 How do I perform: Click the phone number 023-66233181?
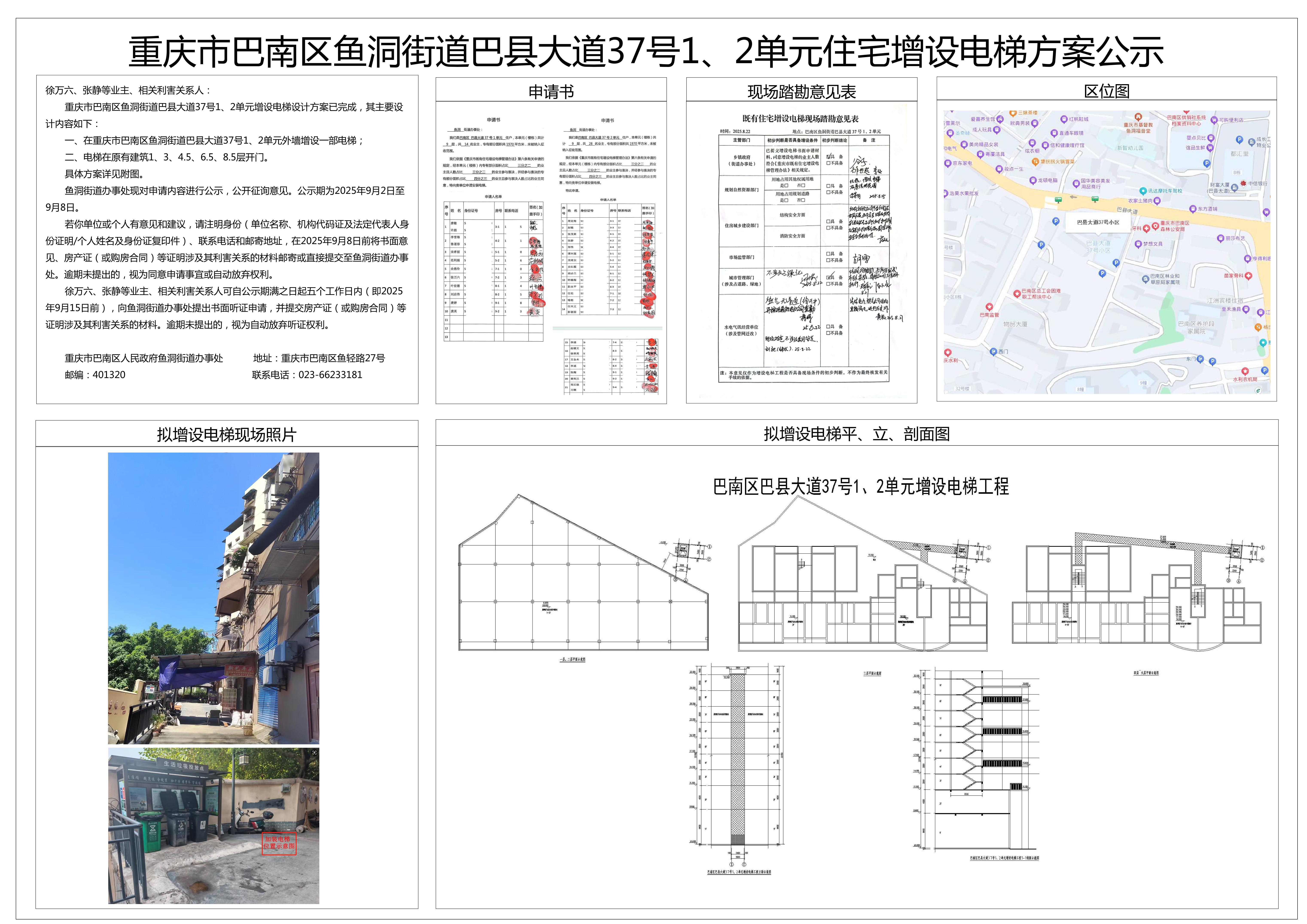coord(330,375)
